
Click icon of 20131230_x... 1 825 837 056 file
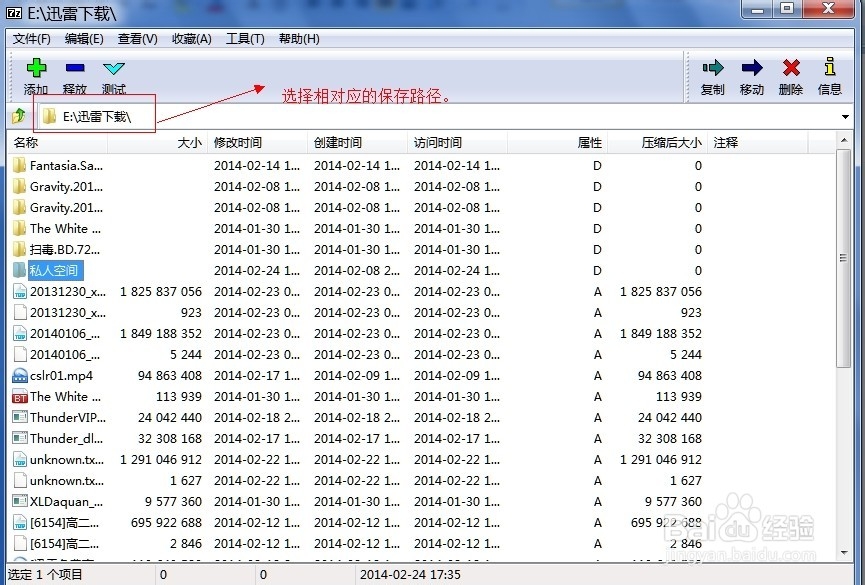(x=20, y=291)
